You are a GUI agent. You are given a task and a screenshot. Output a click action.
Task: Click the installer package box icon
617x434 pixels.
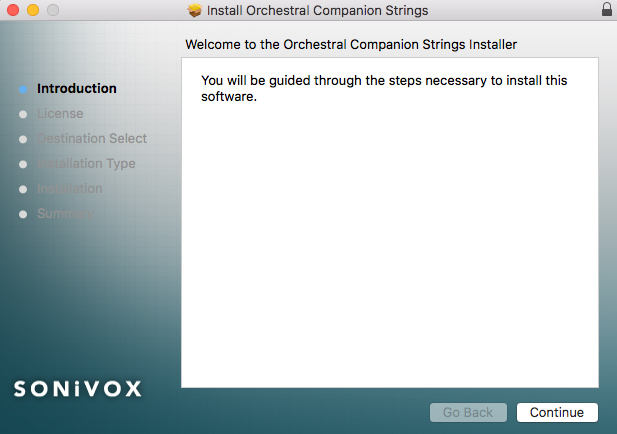click(194, 10)
